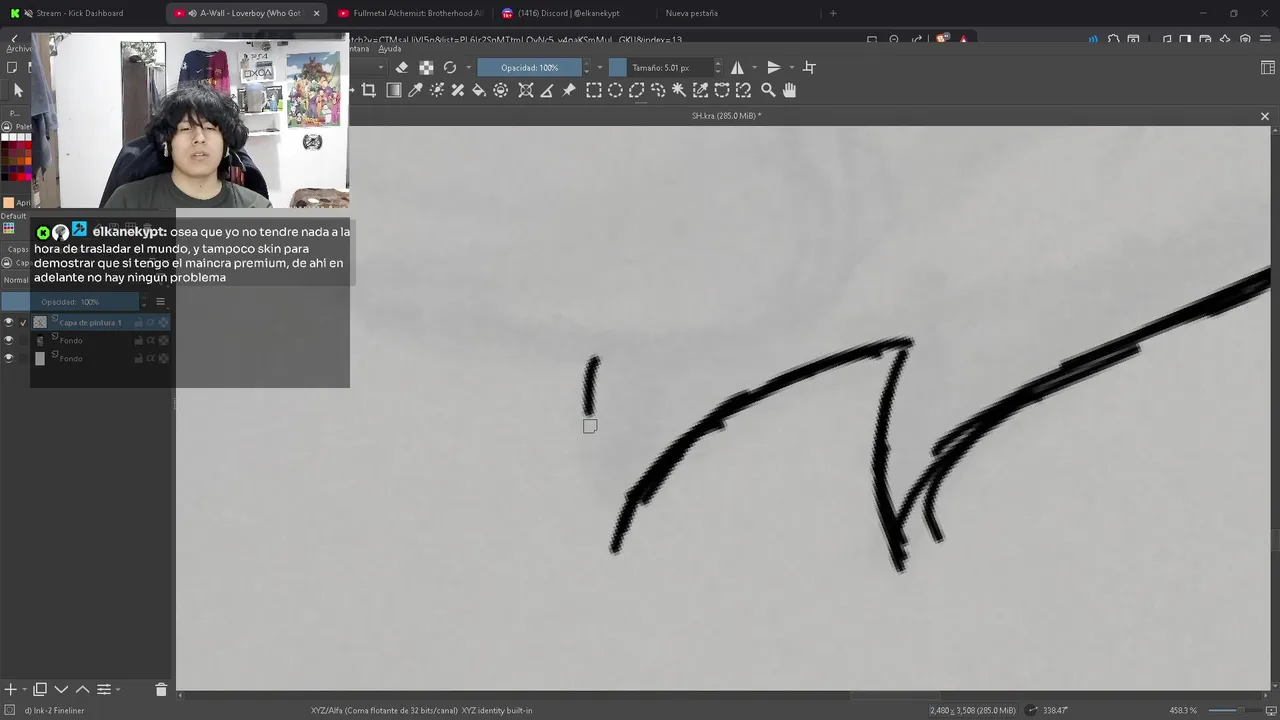1280x720 pixels.
Task: Open layers panel options hamburger menu
Action: pyautogui.click(x=160, y=301)
